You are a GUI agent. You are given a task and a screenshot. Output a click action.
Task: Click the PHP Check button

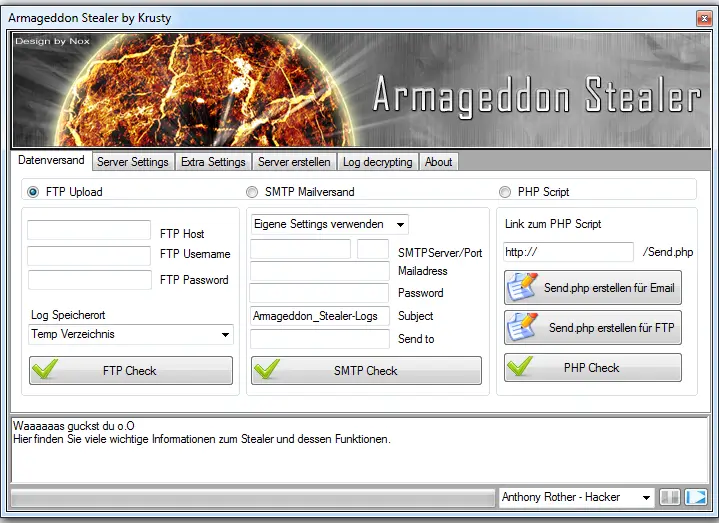click(592, 368)
